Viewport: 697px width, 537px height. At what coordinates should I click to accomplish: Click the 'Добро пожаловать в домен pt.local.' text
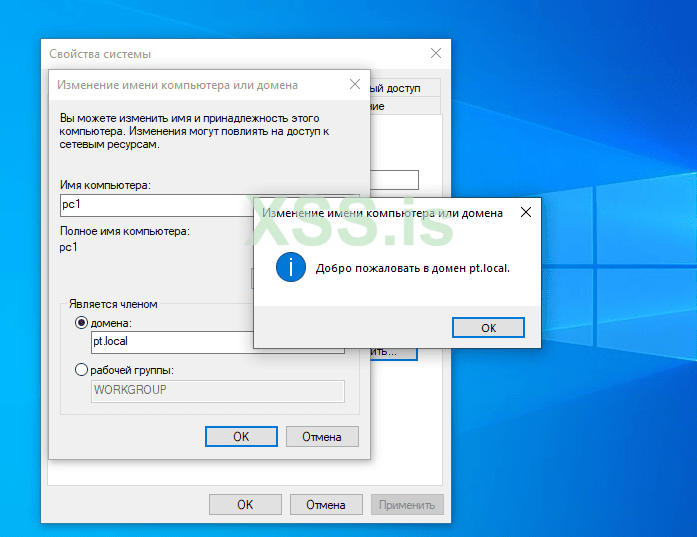(x=413, y=268)
